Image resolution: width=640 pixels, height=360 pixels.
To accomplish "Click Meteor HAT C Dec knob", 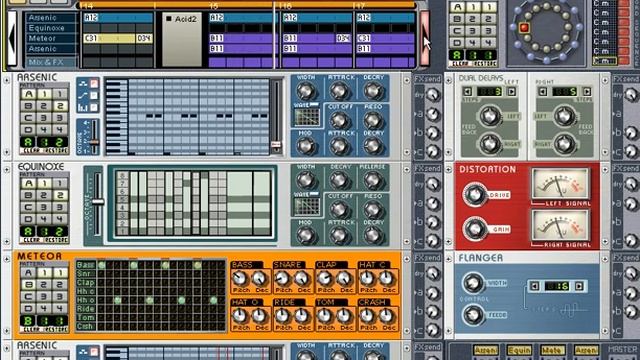I will [x=387, y=278].
